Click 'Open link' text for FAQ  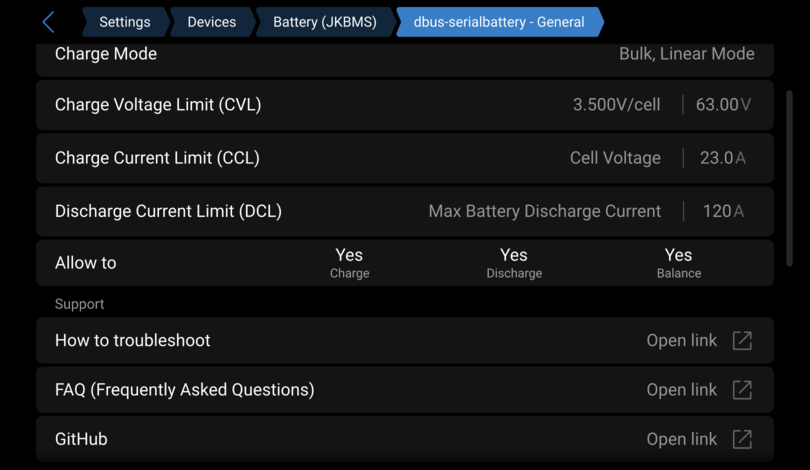pos(681,390)
